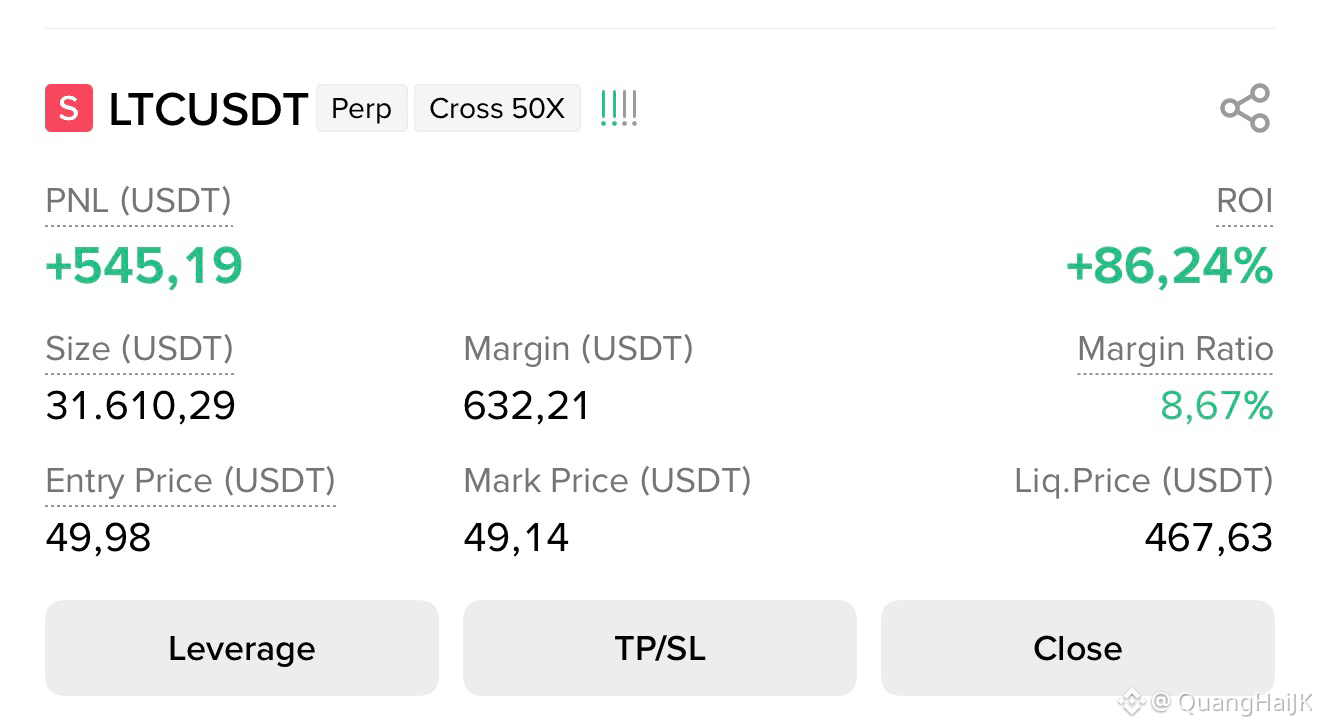
Task: Tap the Size (USDT) label
Action: point(140,349)
